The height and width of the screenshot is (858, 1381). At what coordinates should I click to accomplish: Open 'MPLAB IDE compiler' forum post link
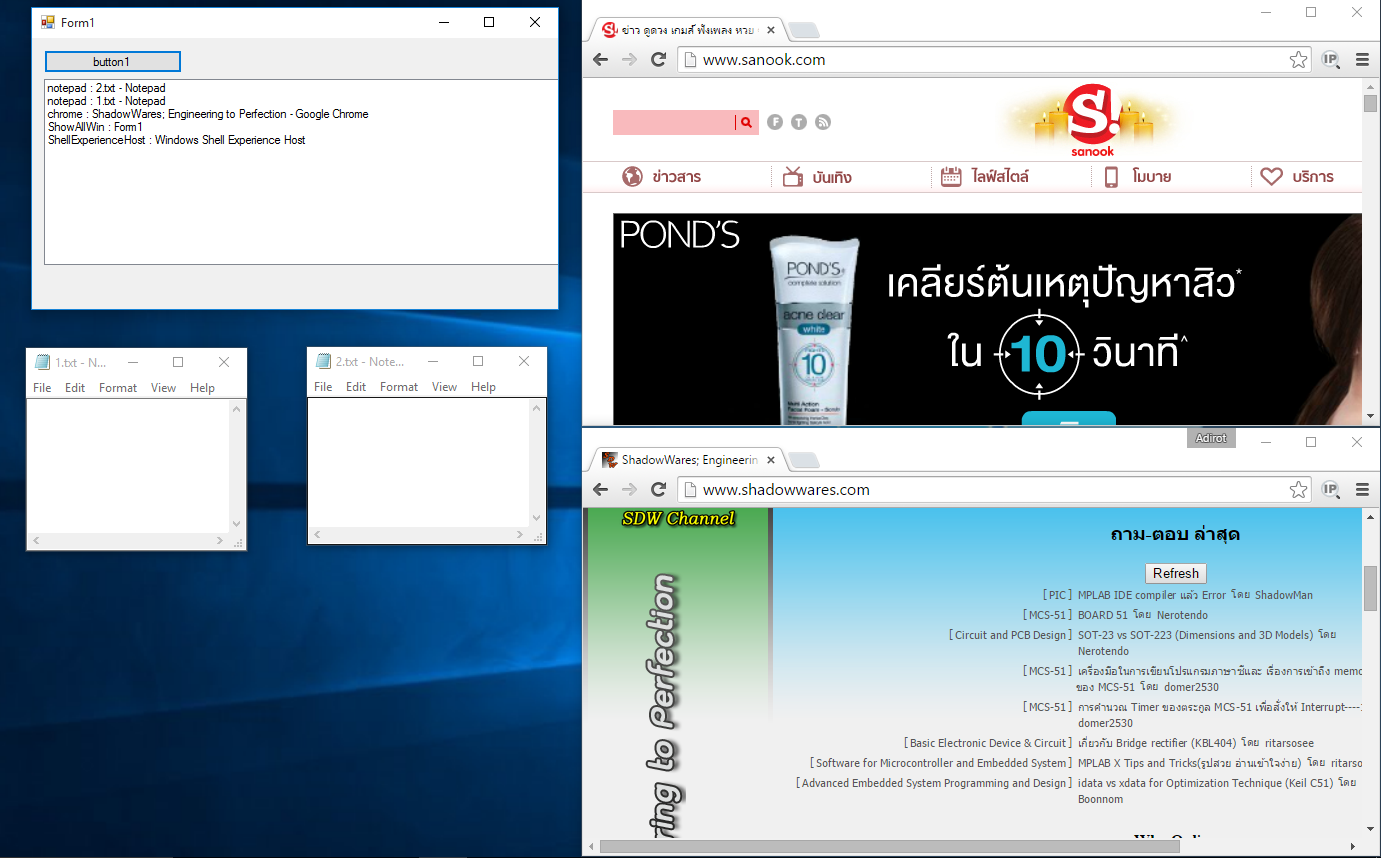(1151, 595)
